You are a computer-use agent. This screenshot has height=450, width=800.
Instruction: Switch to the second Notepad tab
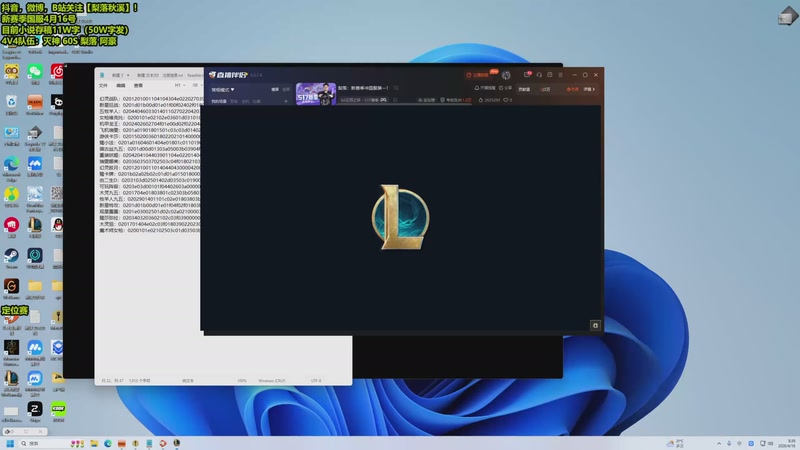pos(148,75)
